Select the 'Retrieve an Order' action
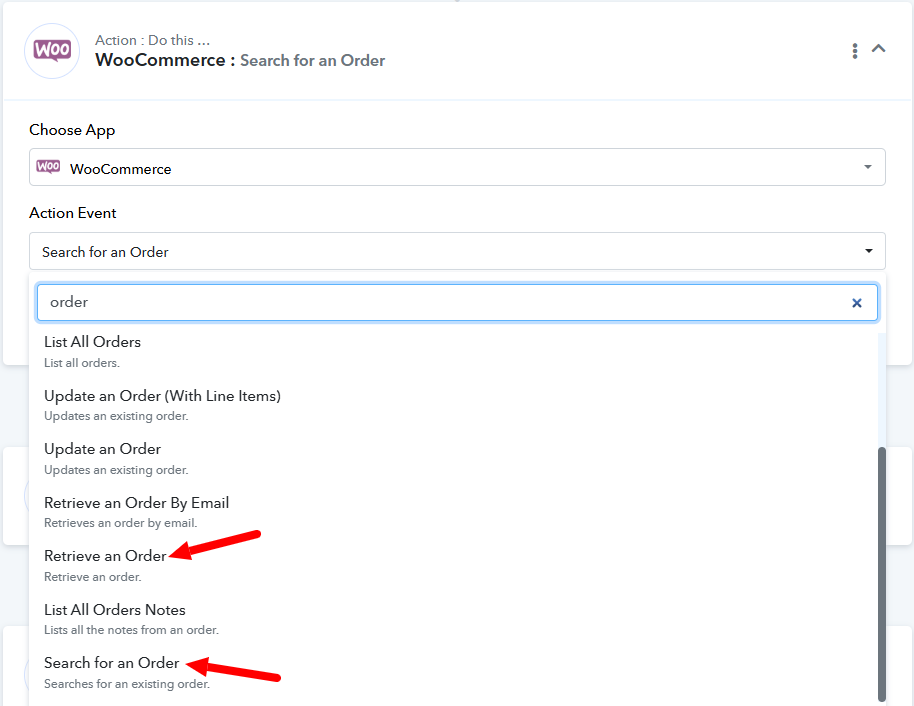The image size is (914, 706). click(105, 556)
